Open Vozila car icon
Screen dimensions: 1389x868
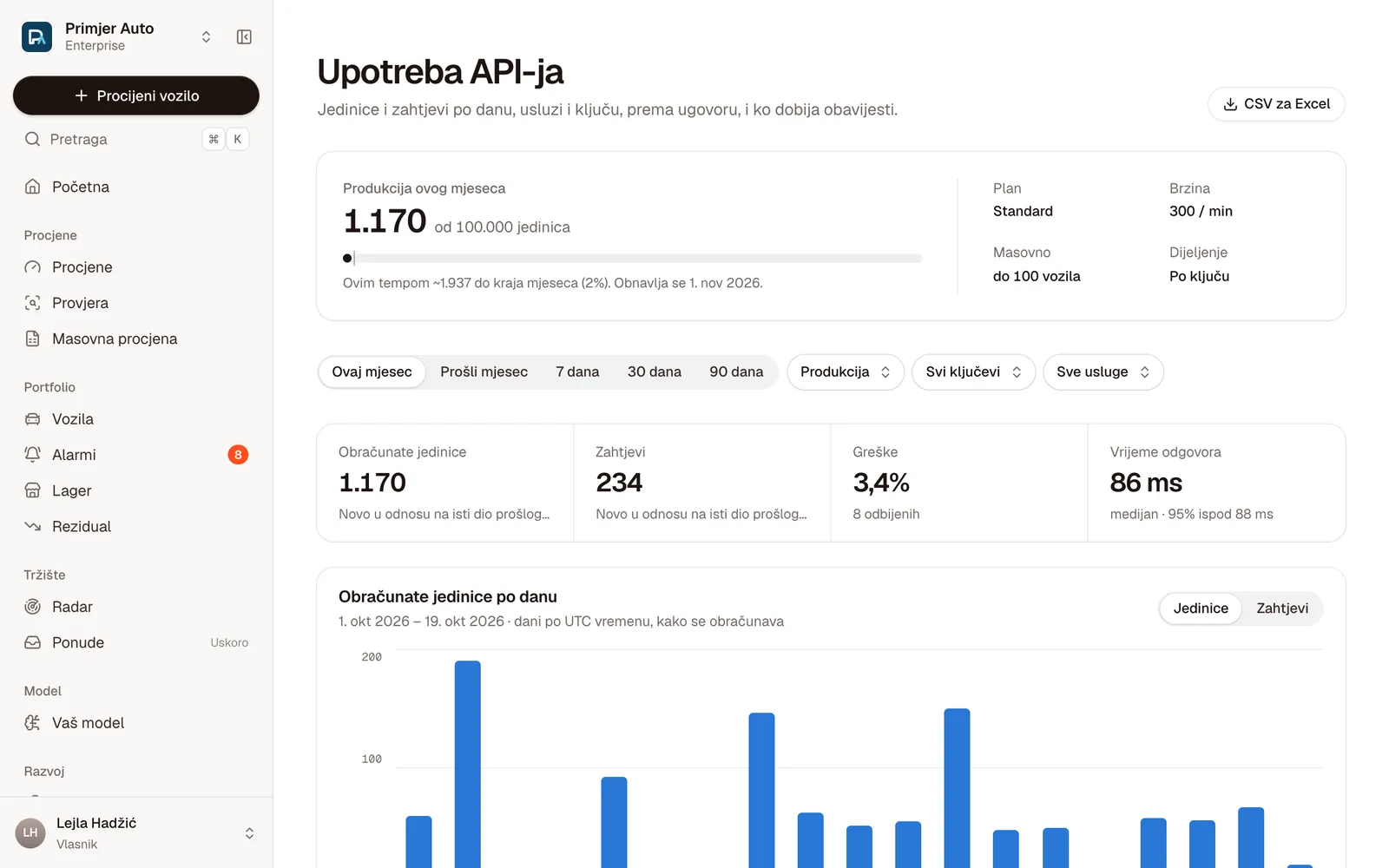tap(33, 419)
